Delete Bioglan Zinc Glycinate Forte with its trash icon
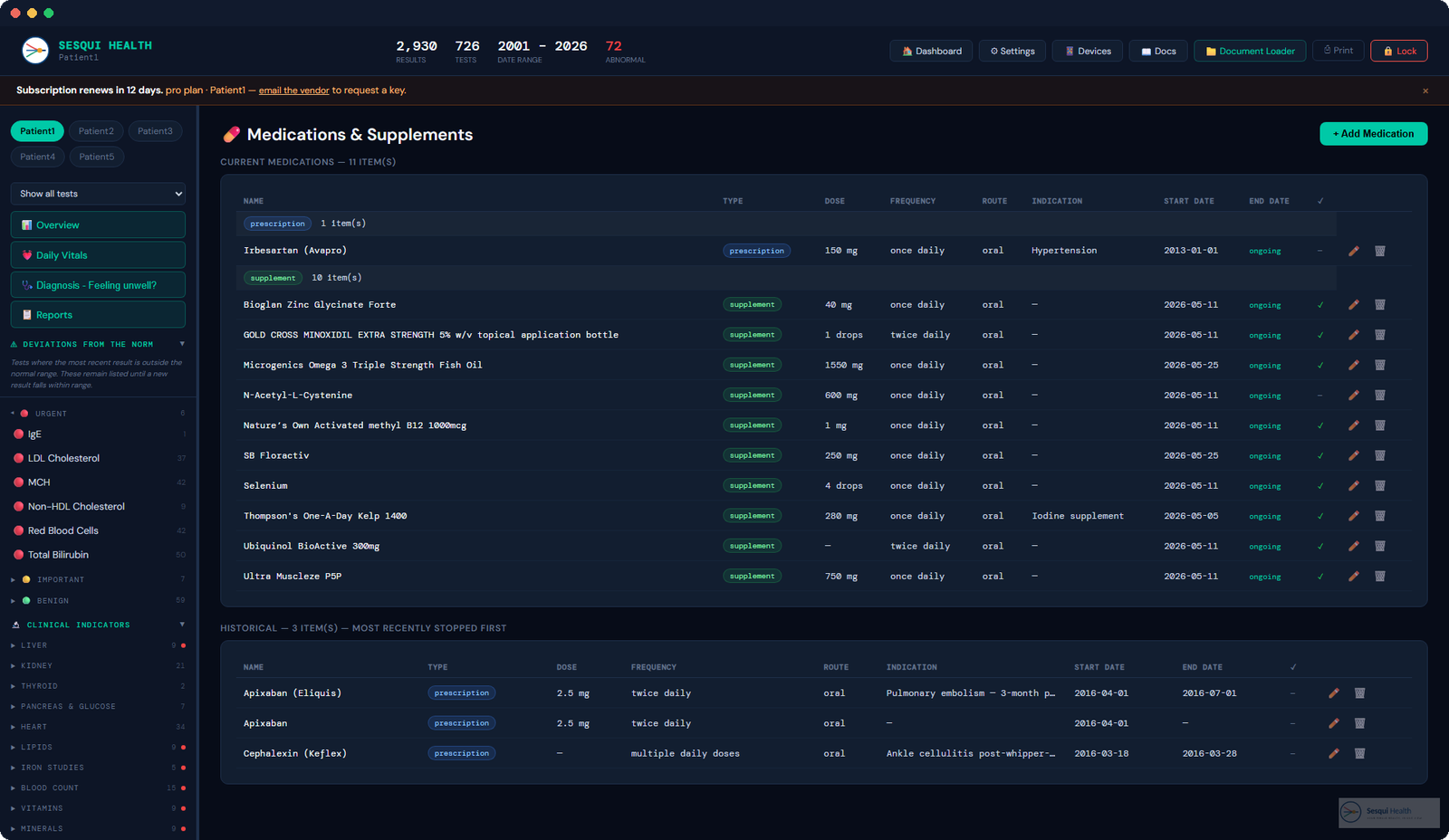This screenshot has width=1449, height=840. pyautogui.click(x=1380, y=305)
